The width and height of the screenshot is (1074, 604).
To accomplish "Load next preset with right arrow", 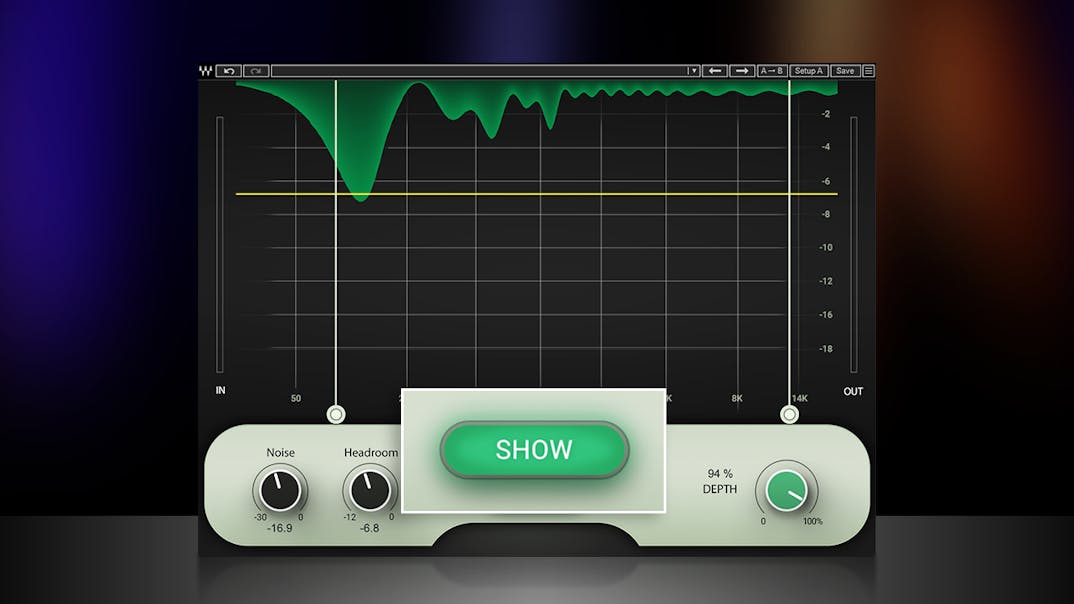I will [741, 71].
